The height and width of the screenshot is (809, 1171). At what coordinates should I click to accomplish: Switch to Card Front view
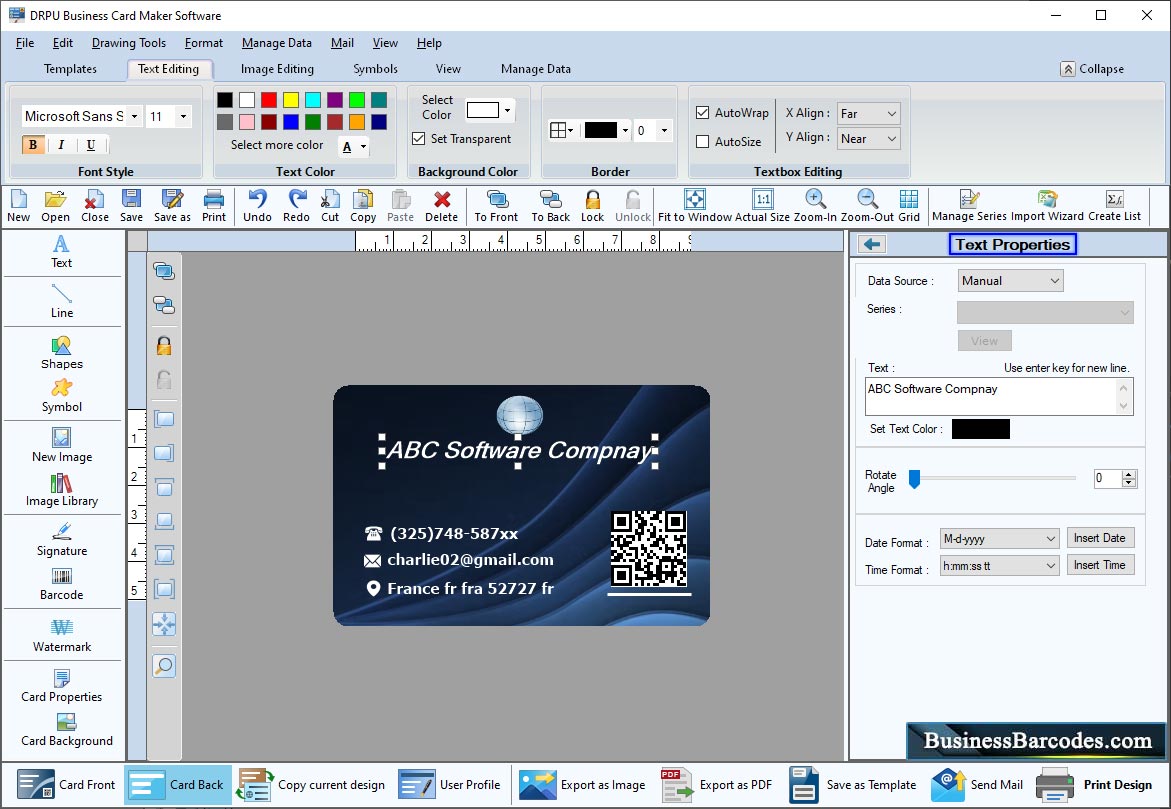(x=66, y=784)
